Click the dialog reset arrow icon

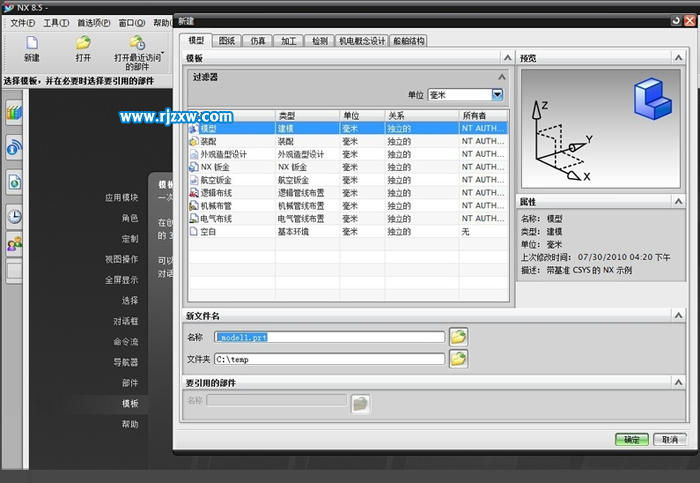click(x=676, y=21)
